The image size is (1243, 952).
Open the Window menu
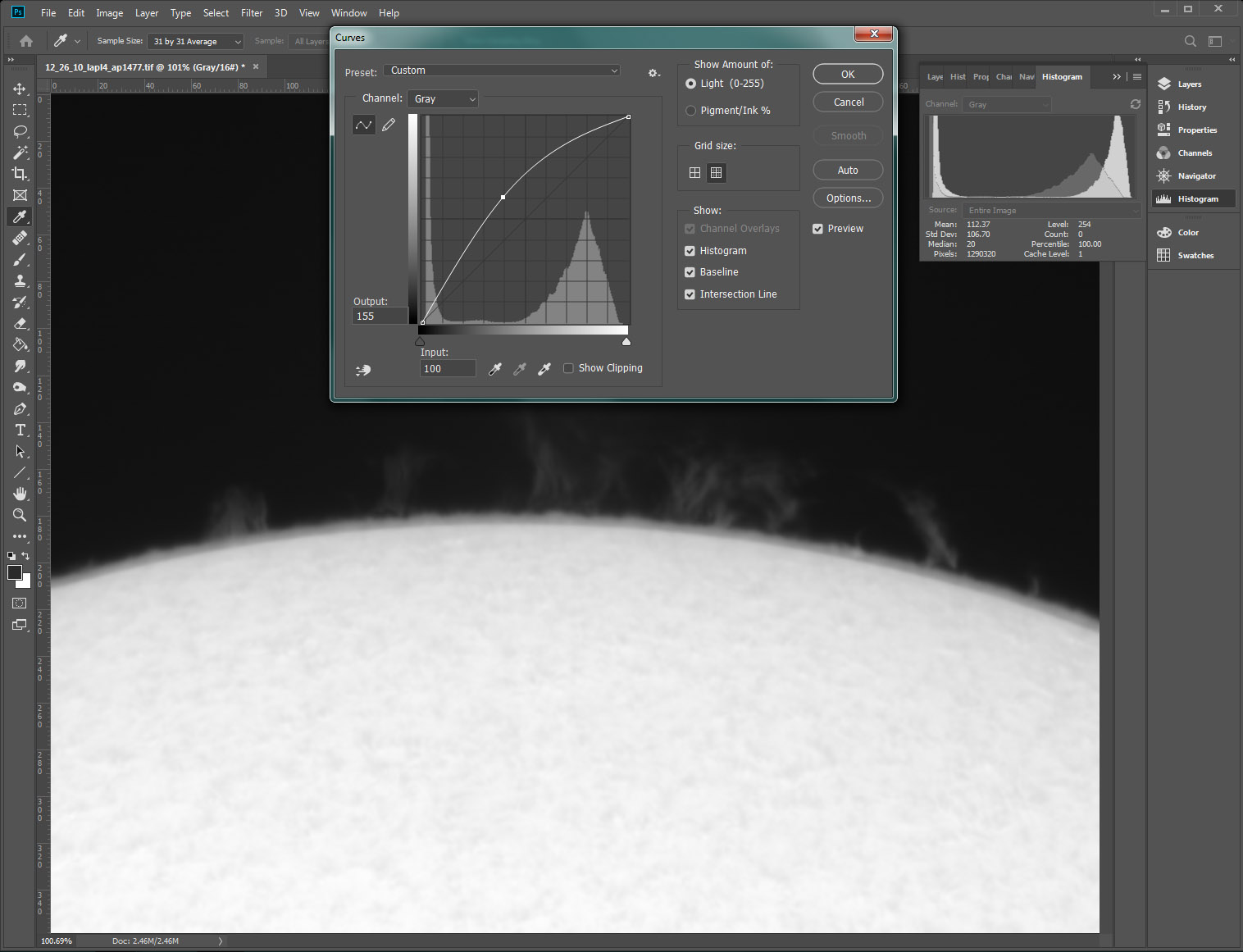point(348,12)
